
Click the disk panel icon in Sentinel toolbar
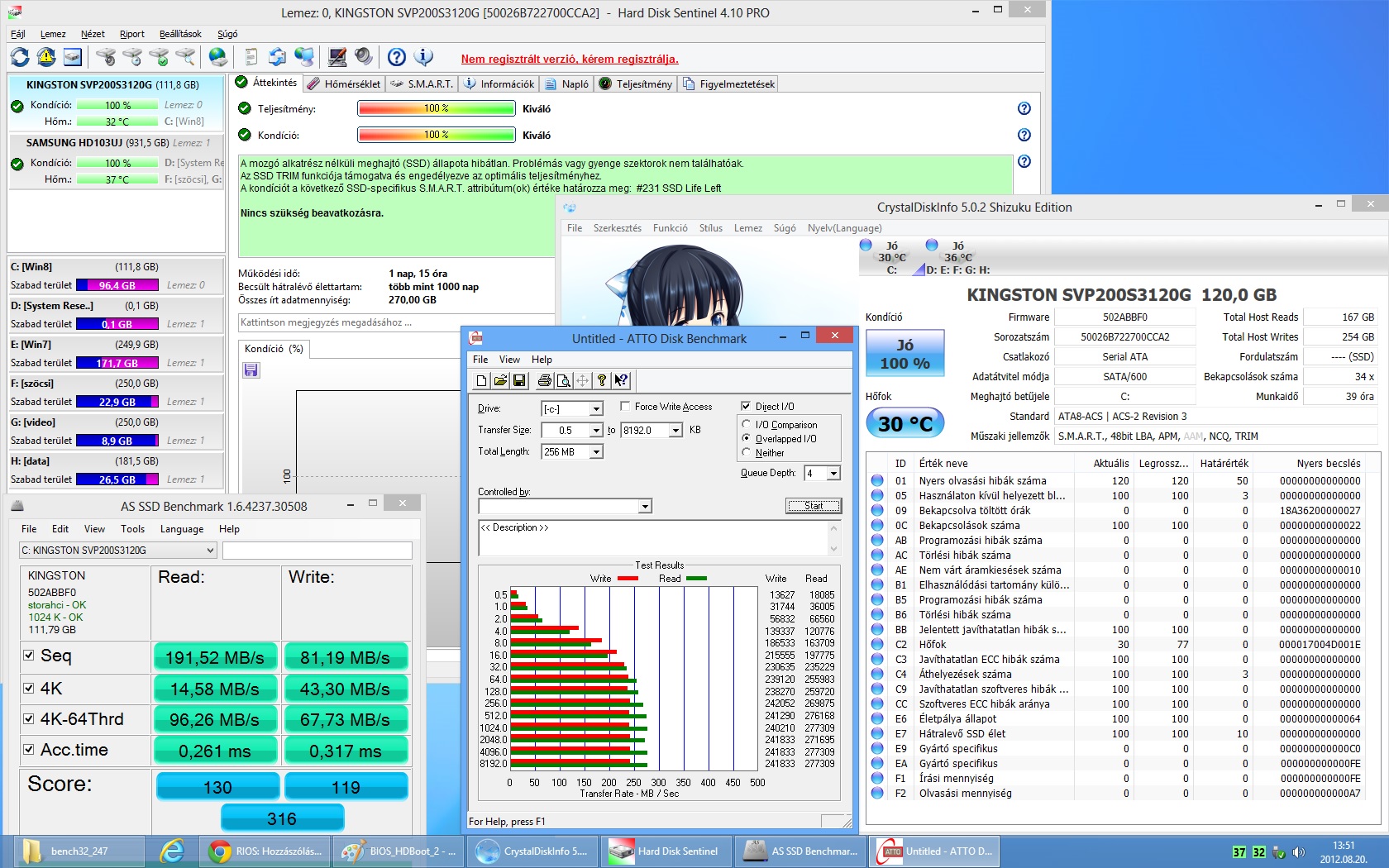(73, 57)
